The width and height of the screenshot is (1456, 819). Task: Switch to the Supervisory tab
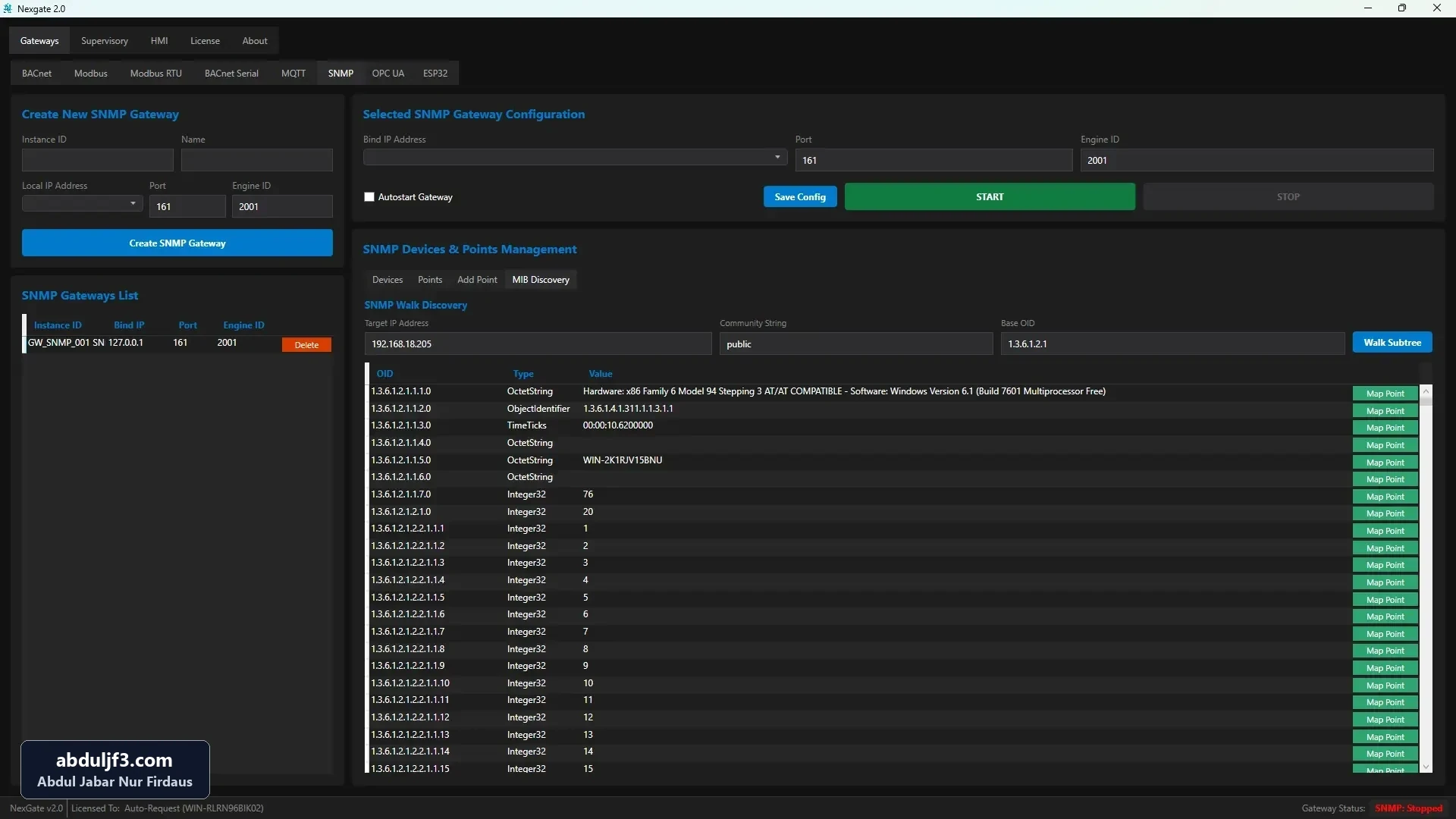105,41
